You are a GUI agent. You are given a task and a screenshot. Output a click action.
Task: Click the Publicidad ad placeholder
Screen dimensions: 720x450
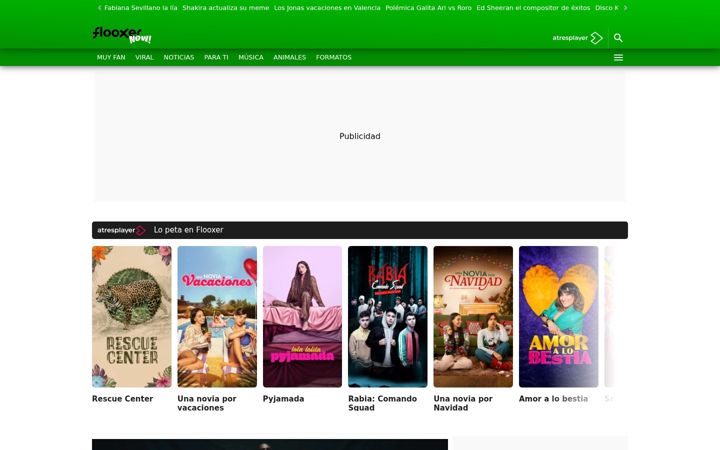pyautogui.click(x=360, y=136)
